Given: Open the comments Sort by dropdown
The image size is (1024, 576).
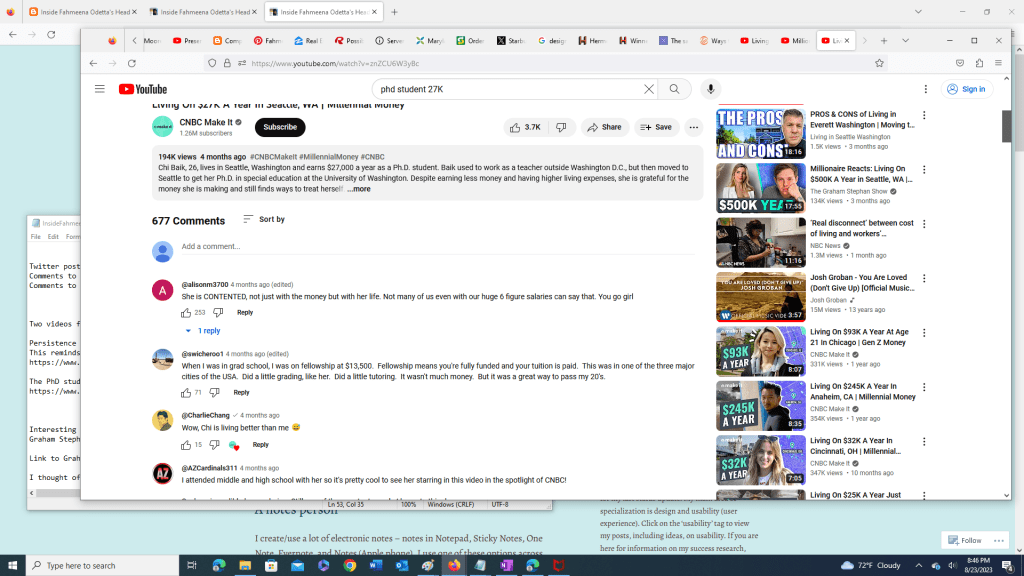Looking at the screenshot, I should coord(263,218).
